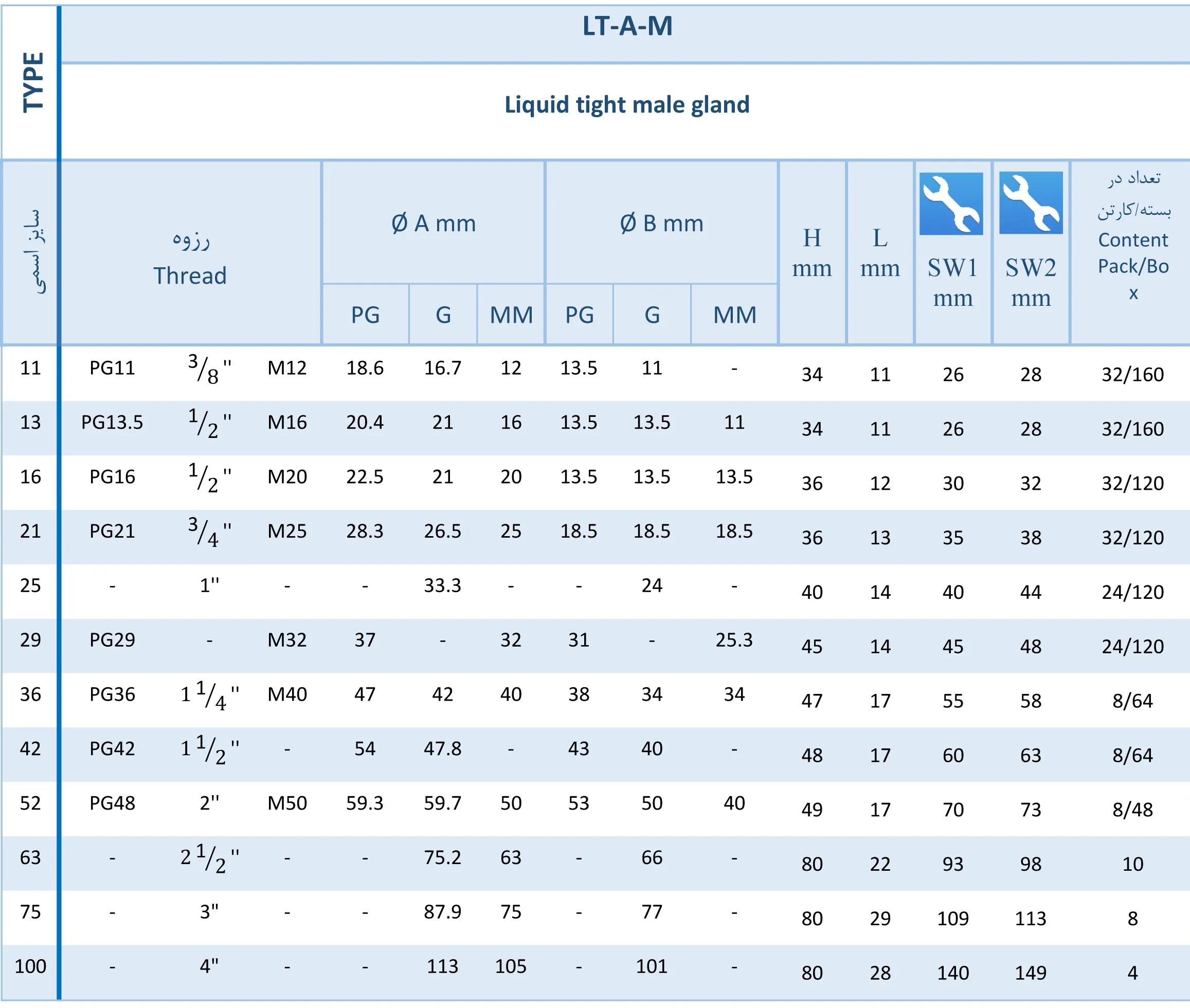Viewport: 1190px width, 1008px height.
Task: Select the PG13.5 thread cell
Action: (x=112, y=423)
